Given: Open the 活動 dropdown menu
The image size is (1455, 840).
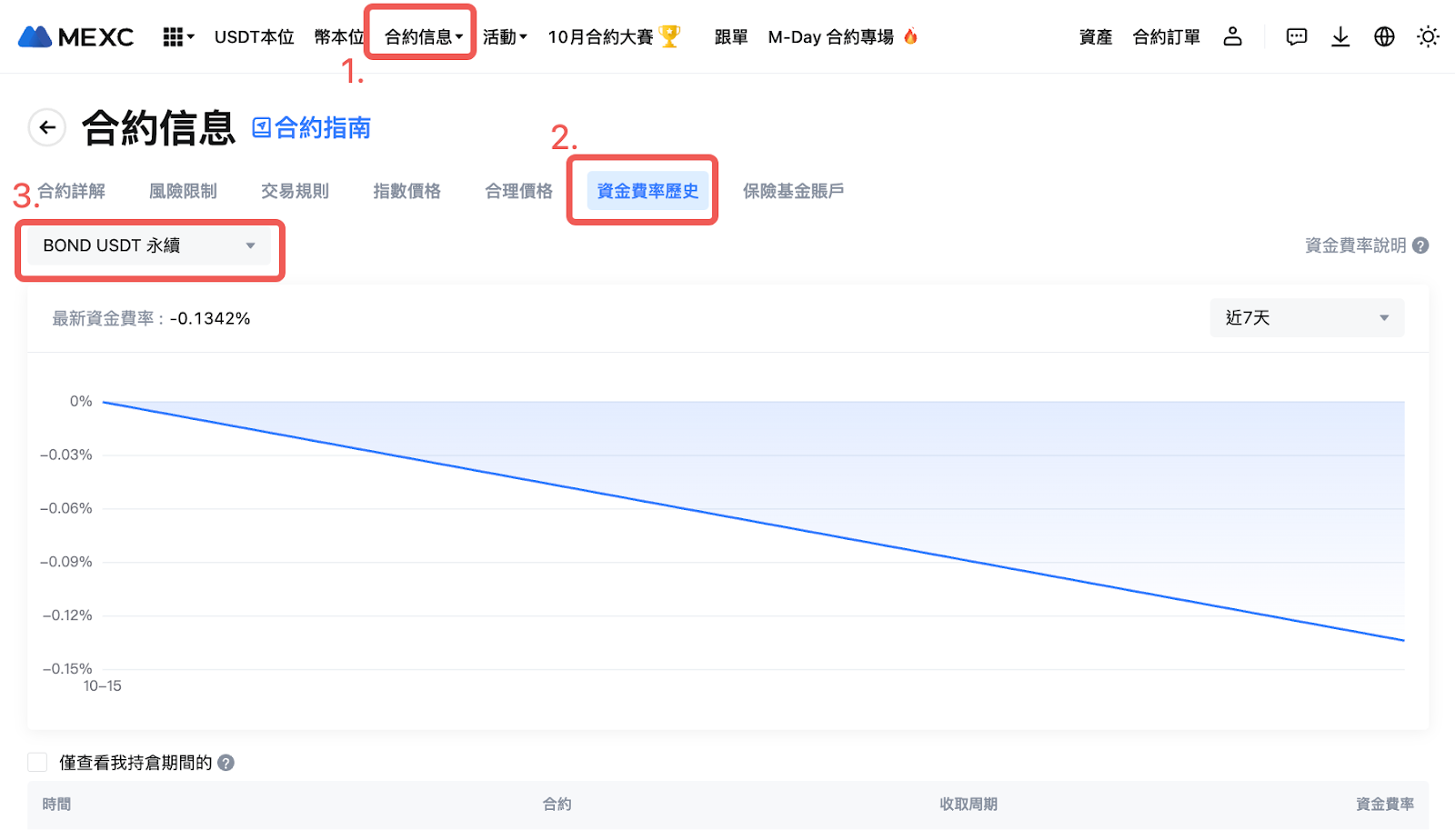Looking at the screenshot, I should (505, 37).
